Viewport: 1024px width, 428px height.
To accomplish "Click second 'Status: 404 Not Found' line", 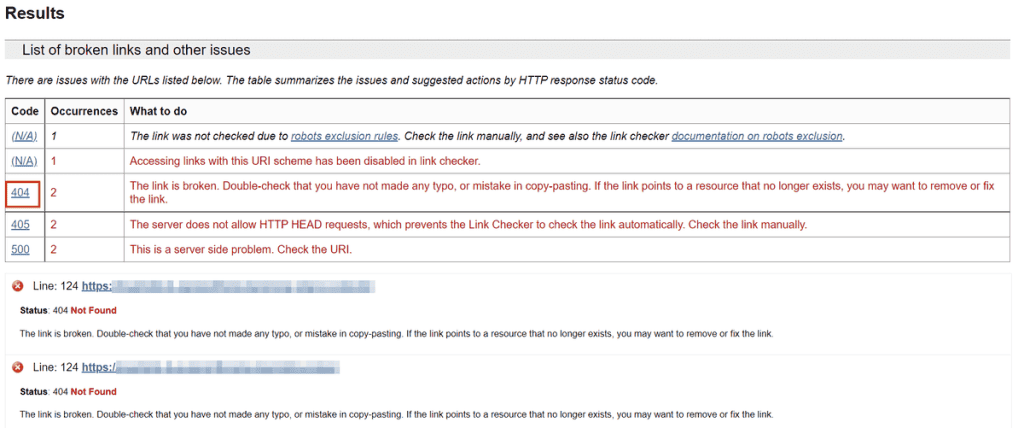I will (x=68, y=391).
